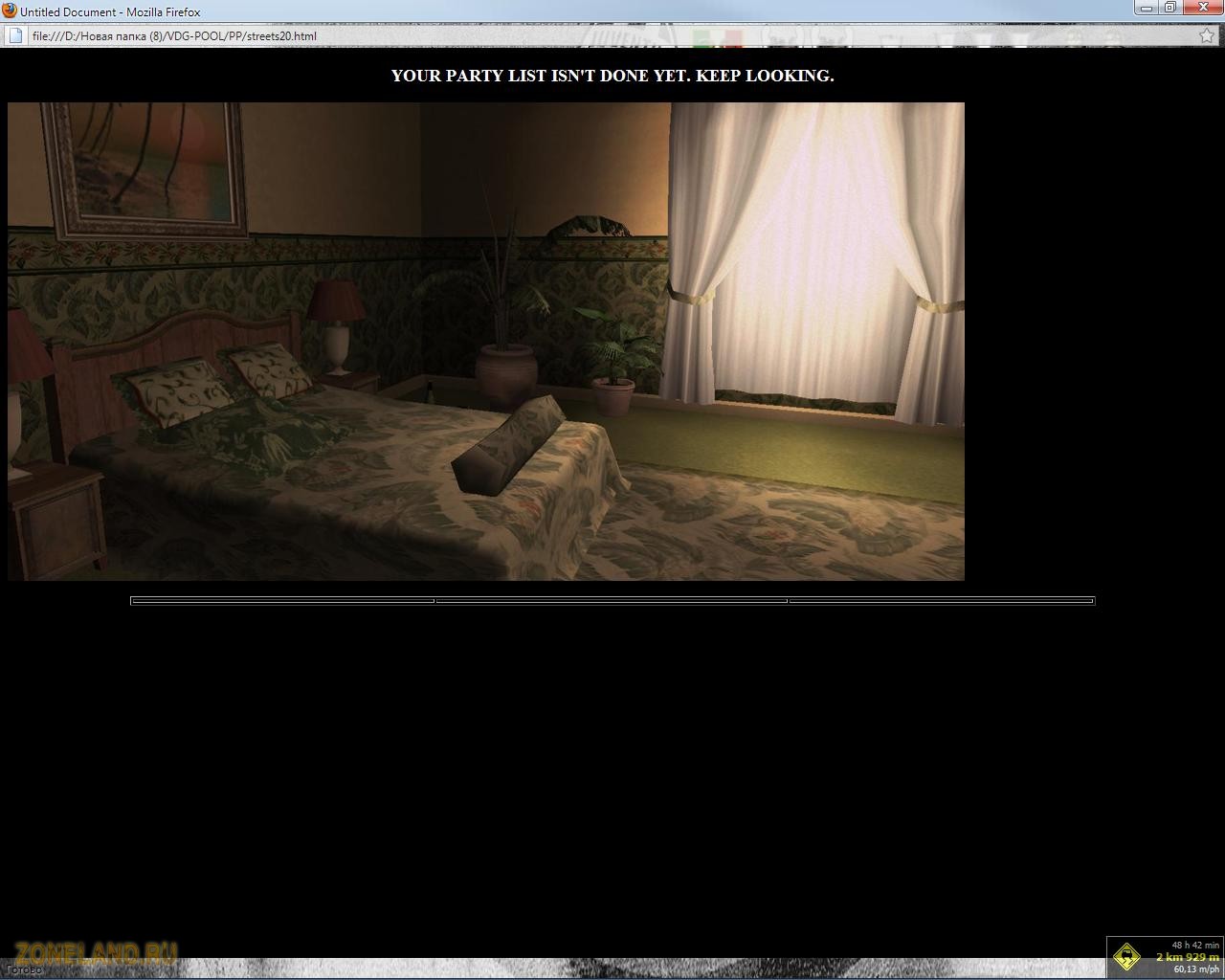Click the yellow slippery road sign icon
This screenshot has width=1225, height=980.
(x=1126, y=956)
